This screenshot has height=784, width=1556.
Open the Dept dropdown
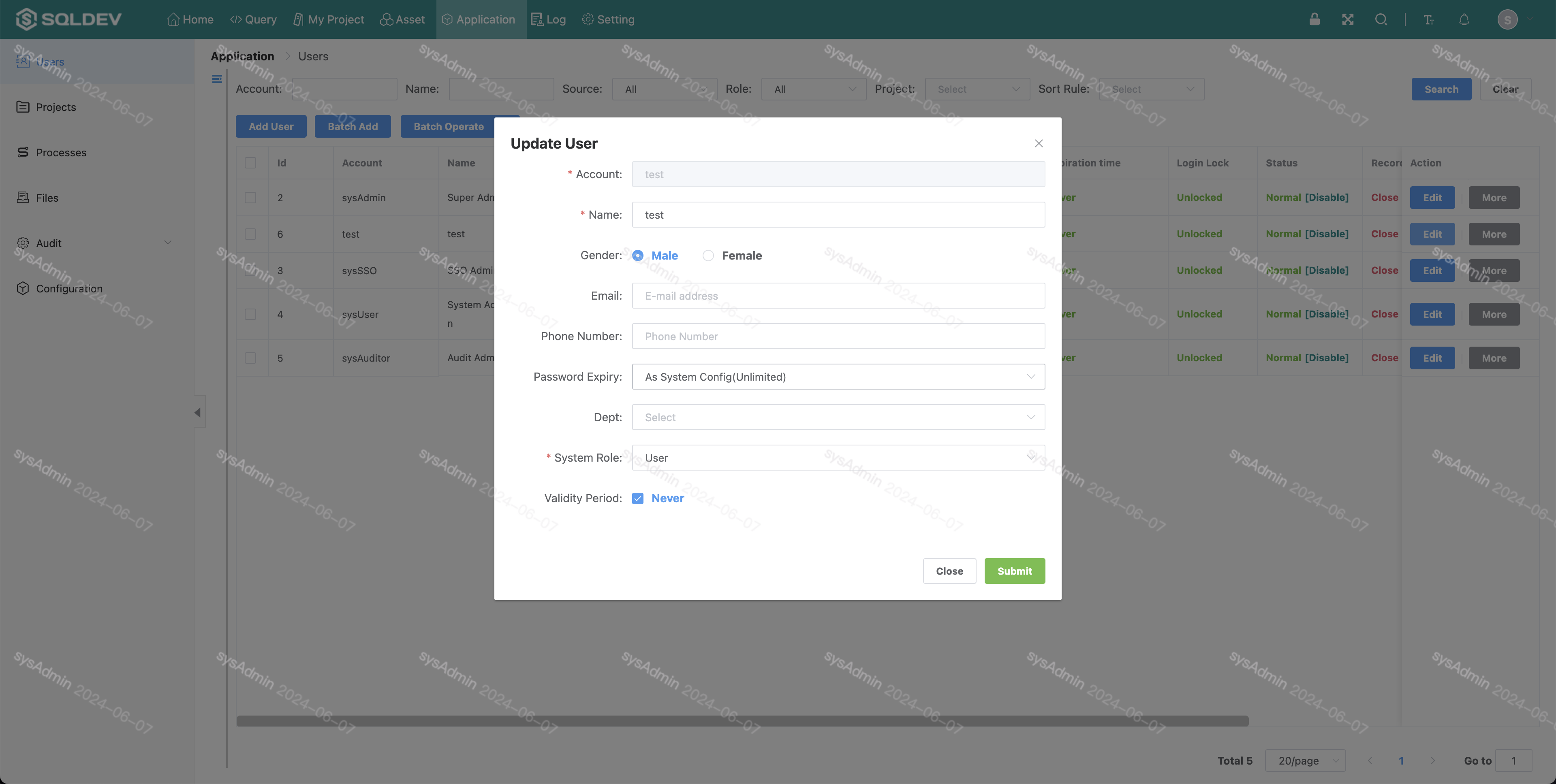(x=838, y=417)
